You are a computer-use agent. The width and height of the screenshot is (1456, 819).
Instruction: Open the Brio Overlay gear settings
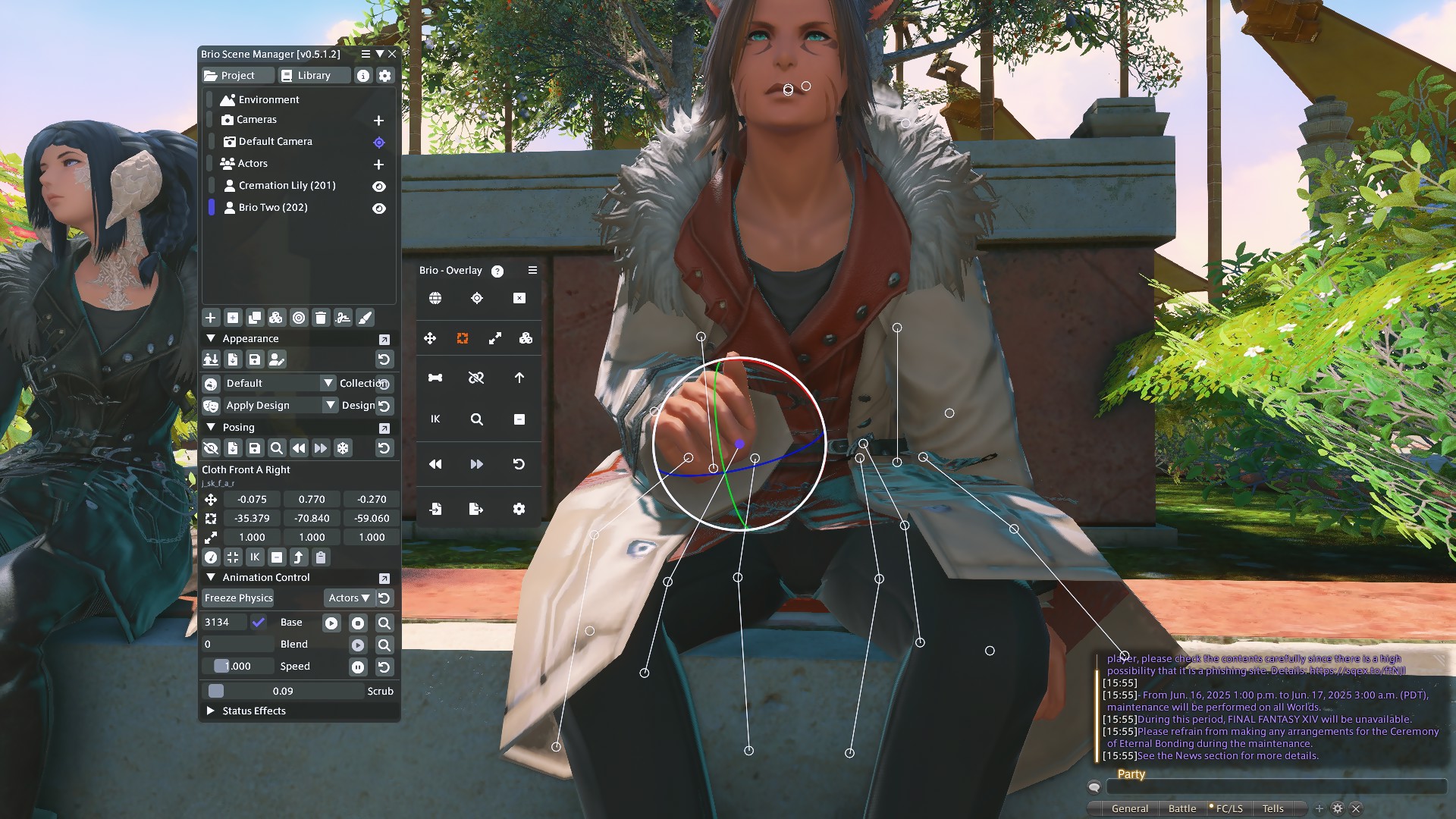click(x=519, y=509)
